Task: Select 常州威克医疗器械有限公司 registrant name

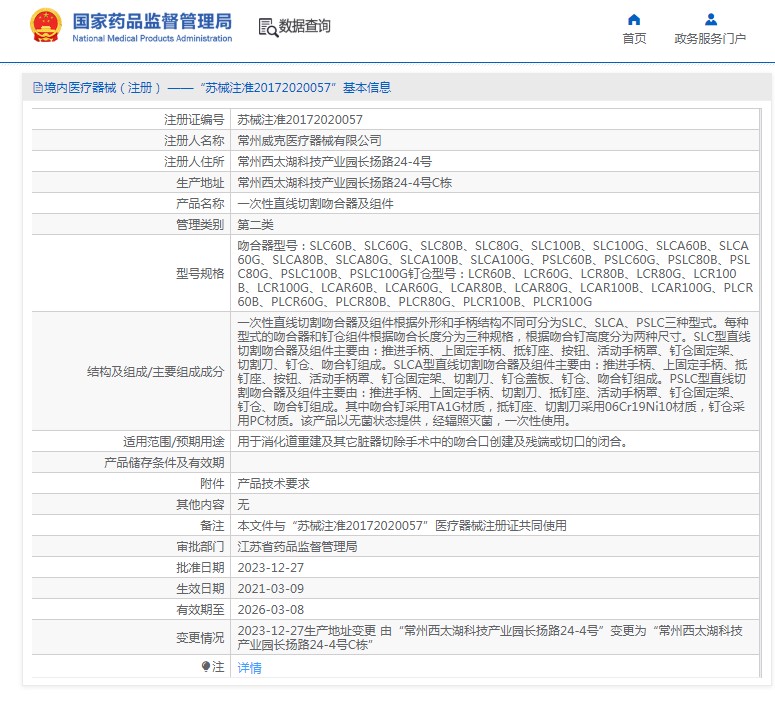Action: pos(309,141)
